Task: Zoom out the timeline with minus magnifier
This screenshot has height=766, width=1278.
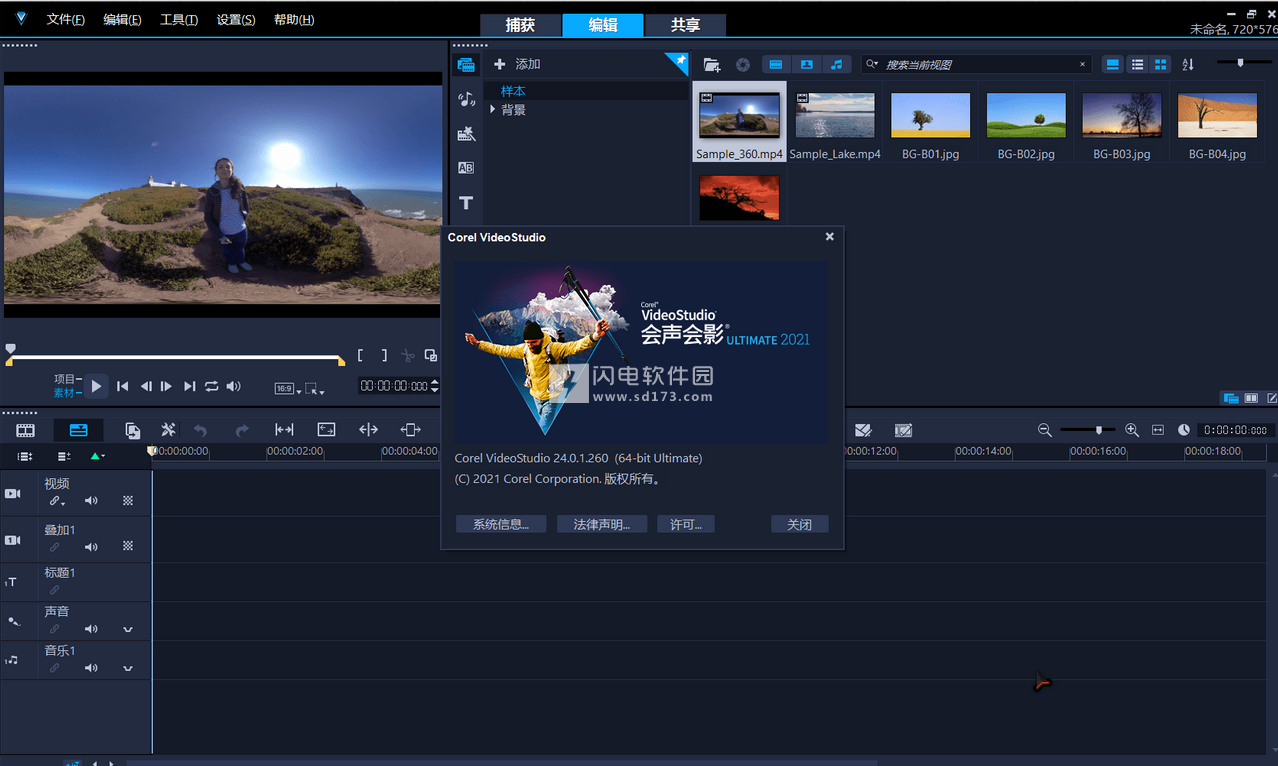Action: click(1045, 430)
